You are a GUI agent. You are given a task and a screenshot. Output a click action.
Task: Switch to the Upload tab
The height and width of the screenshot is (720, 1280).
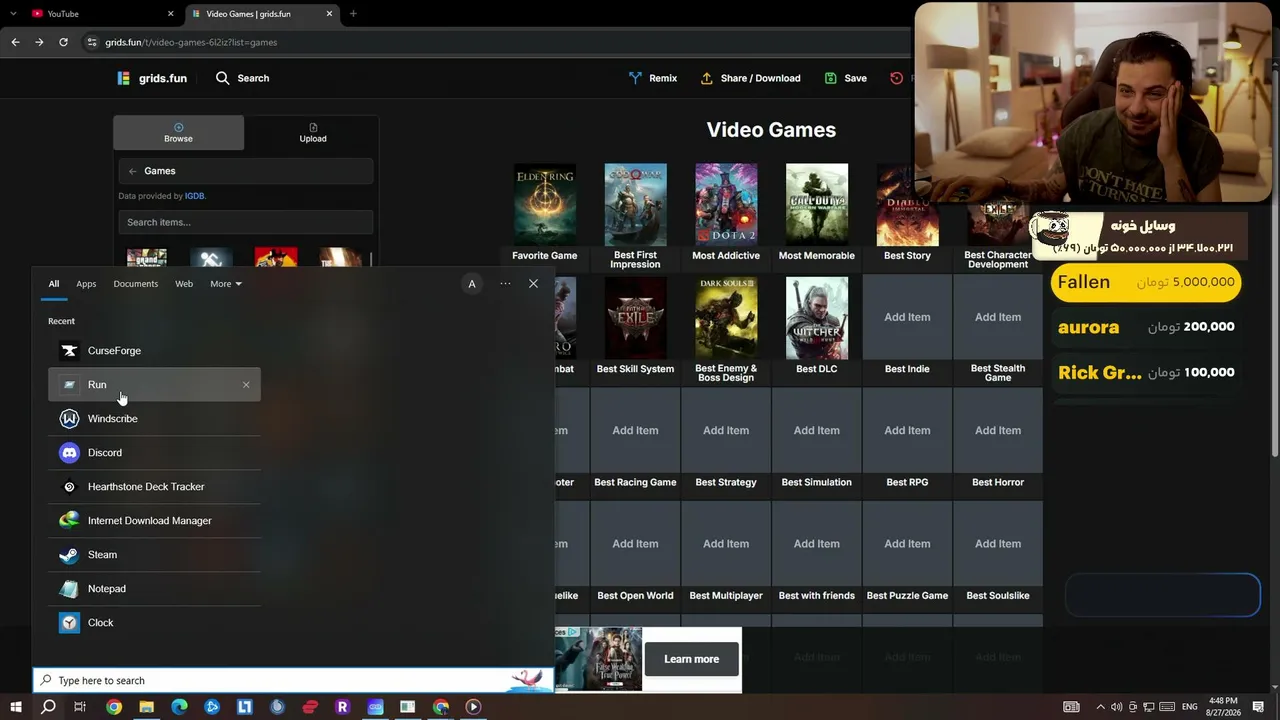[313, 133]
